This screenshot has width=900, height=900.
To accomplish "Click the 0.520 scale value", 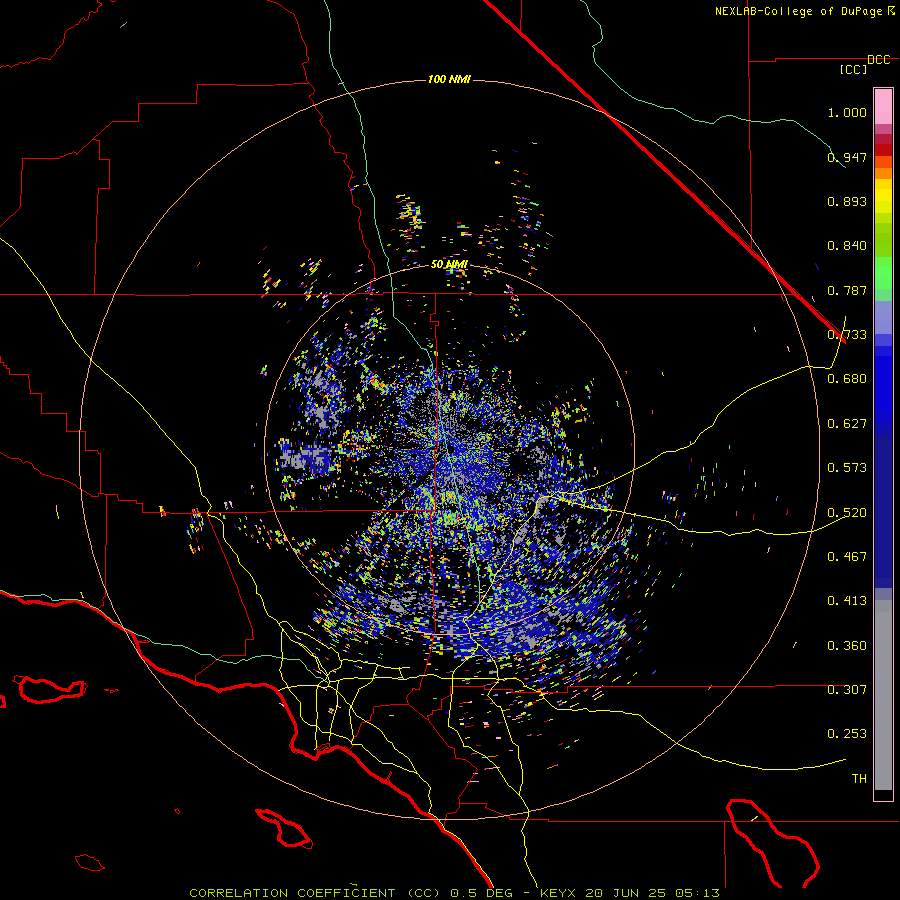I will pos(847,513).
